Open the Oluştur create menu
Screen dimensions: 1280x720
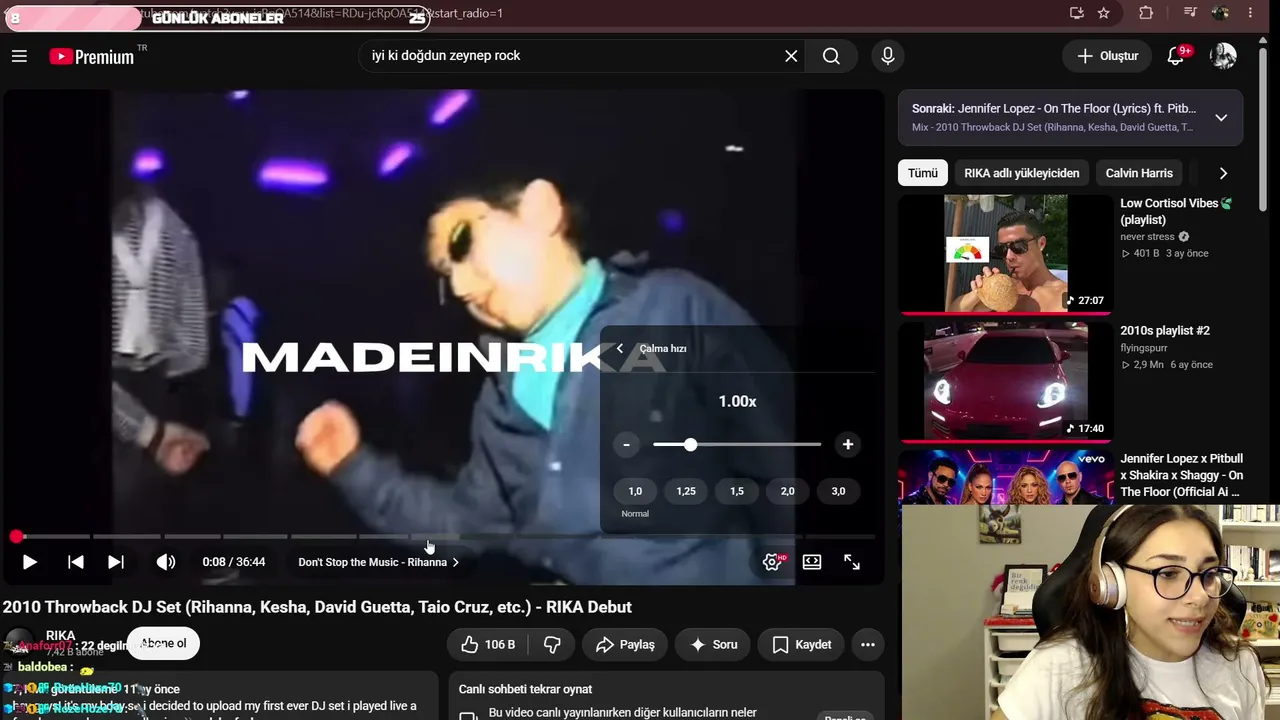[x=1107, y=56]
